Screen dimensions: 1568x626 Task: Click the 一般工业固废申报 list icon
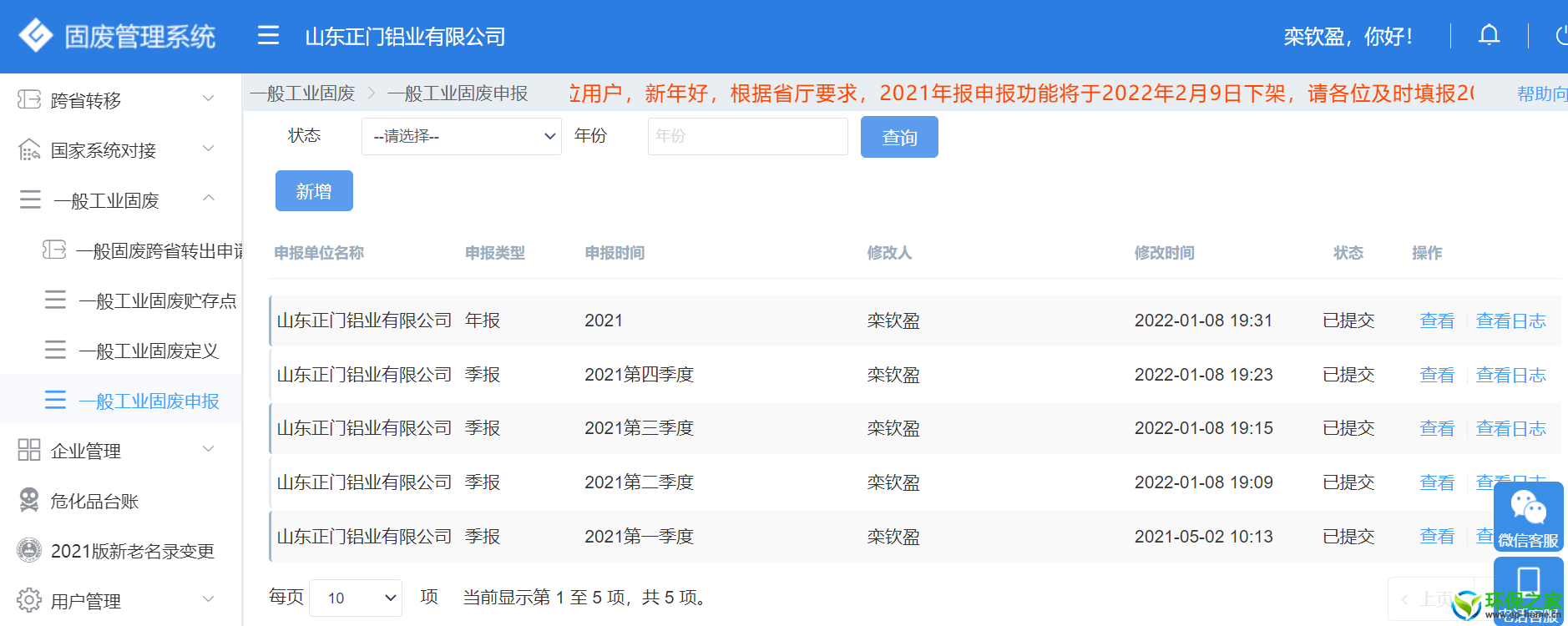[x=55, y=400]
